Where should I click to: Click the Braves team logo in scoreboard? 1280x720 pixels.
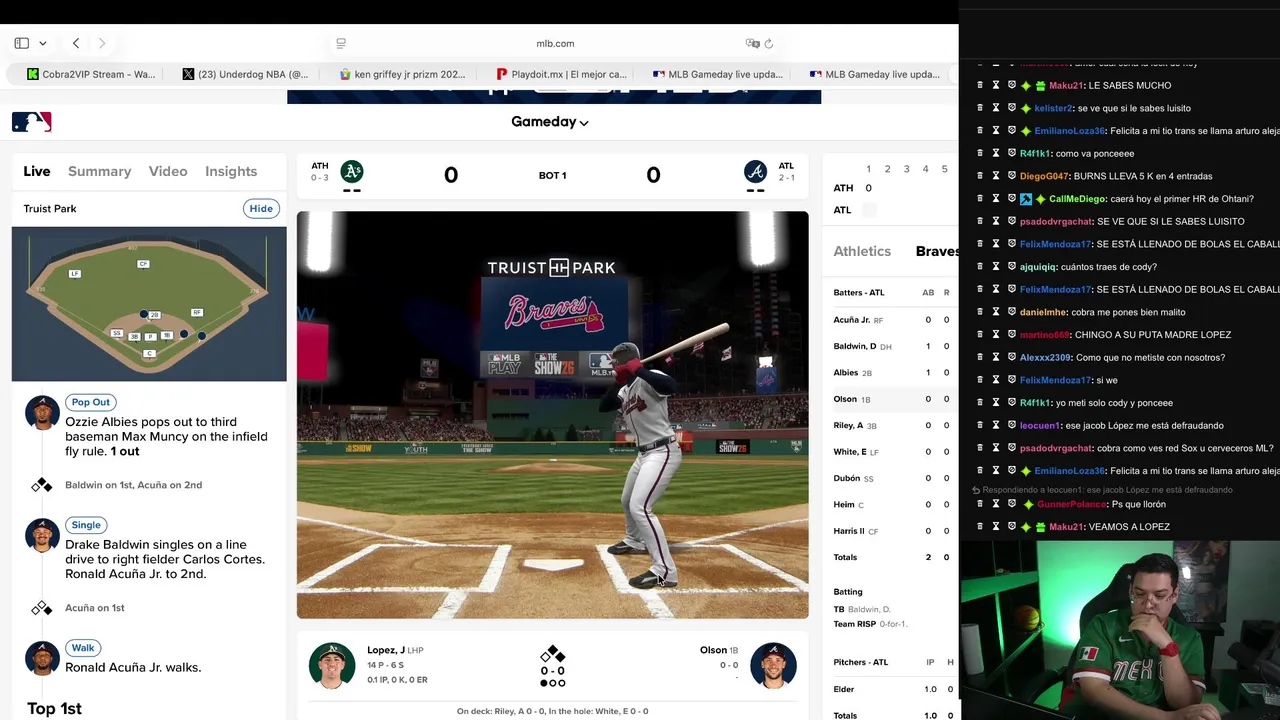tap(755, 171)
